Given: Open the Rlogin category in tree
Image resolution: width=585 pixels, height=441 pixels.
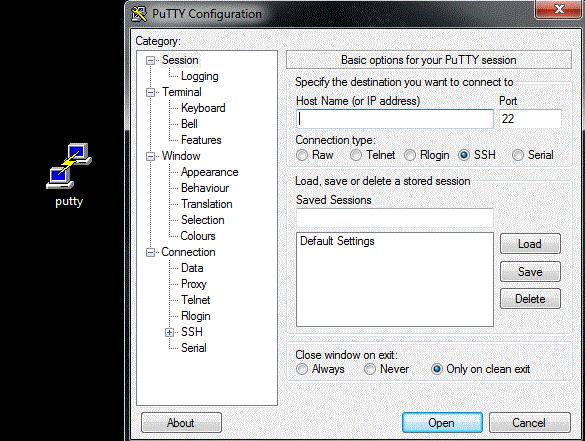Looking at the screenshot, I should pos(195,316).
